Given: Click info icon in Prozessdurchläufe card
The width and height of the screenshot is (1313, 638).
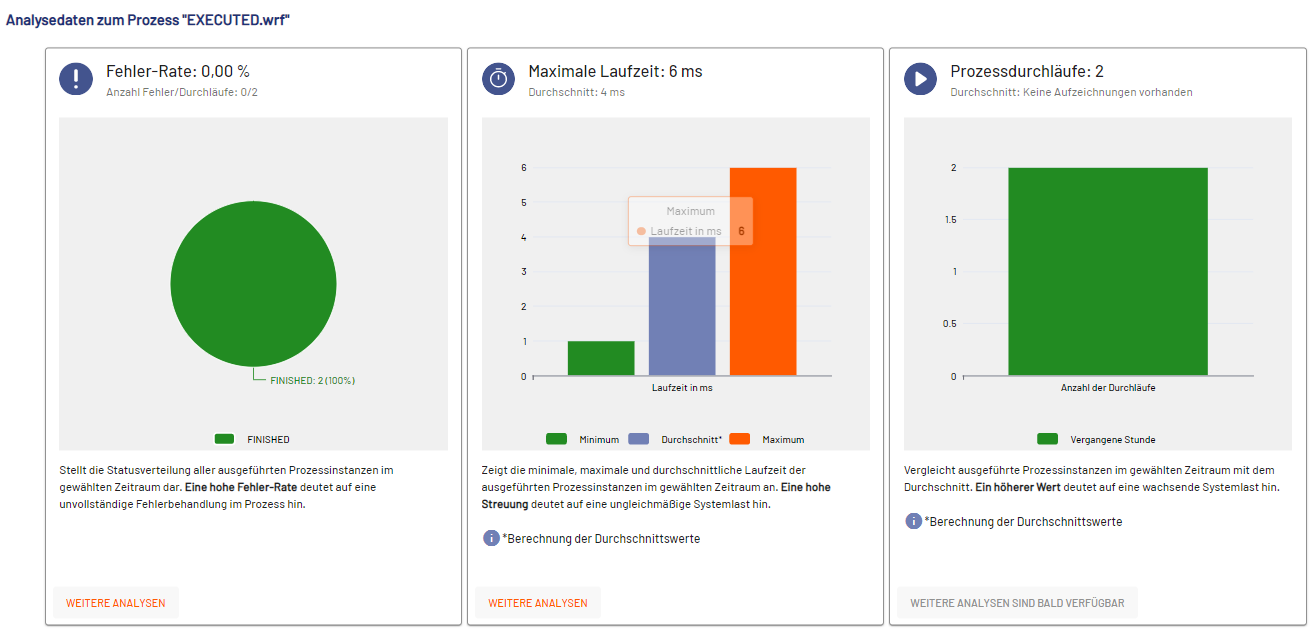Looking at the screenshot, I should coord(913,521).
